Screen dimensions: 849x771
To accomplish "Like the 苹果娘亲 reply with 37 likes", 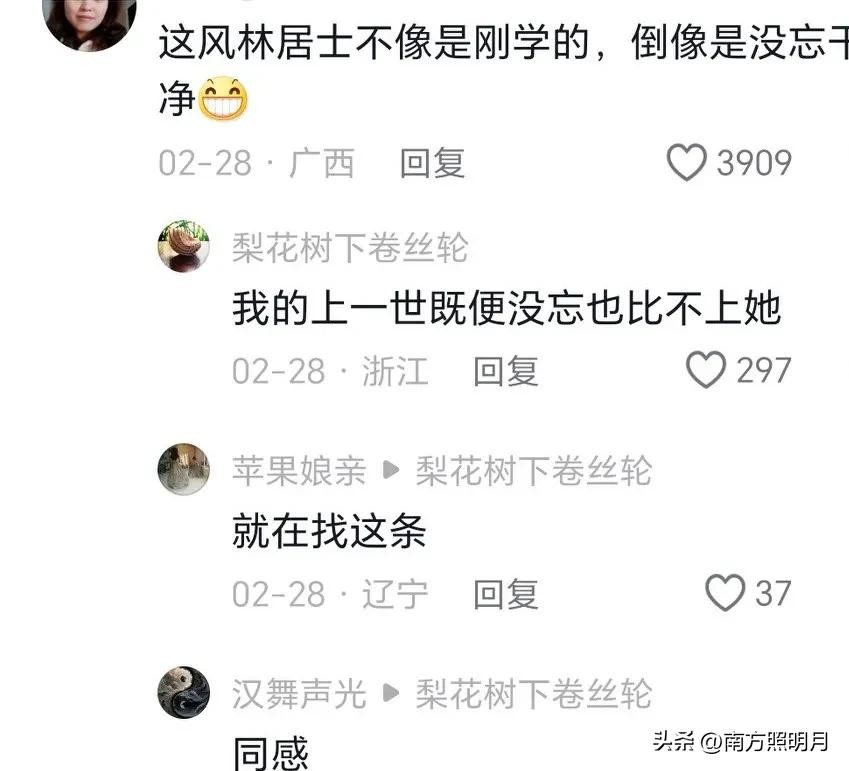I will [x=725, y=593].
